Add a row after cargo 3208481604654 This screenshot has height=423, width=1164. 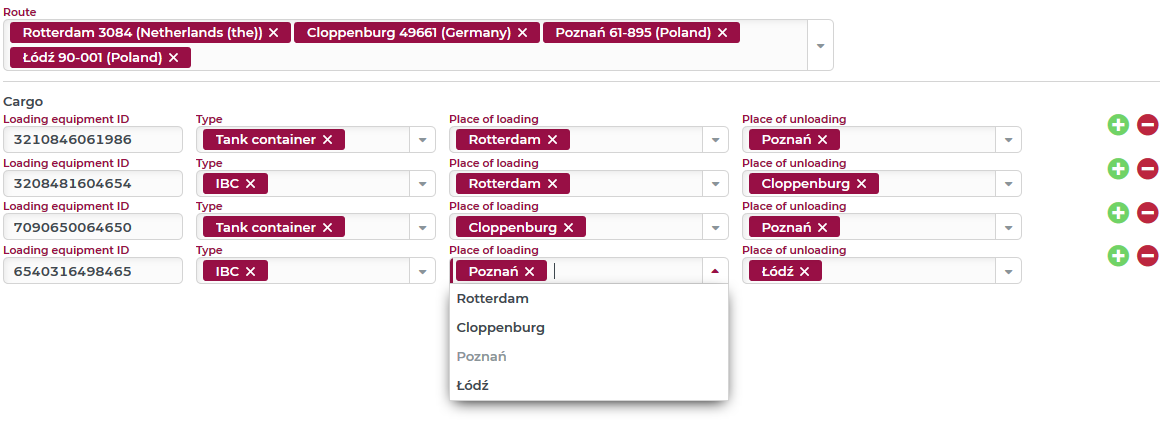pos(1118,169)
